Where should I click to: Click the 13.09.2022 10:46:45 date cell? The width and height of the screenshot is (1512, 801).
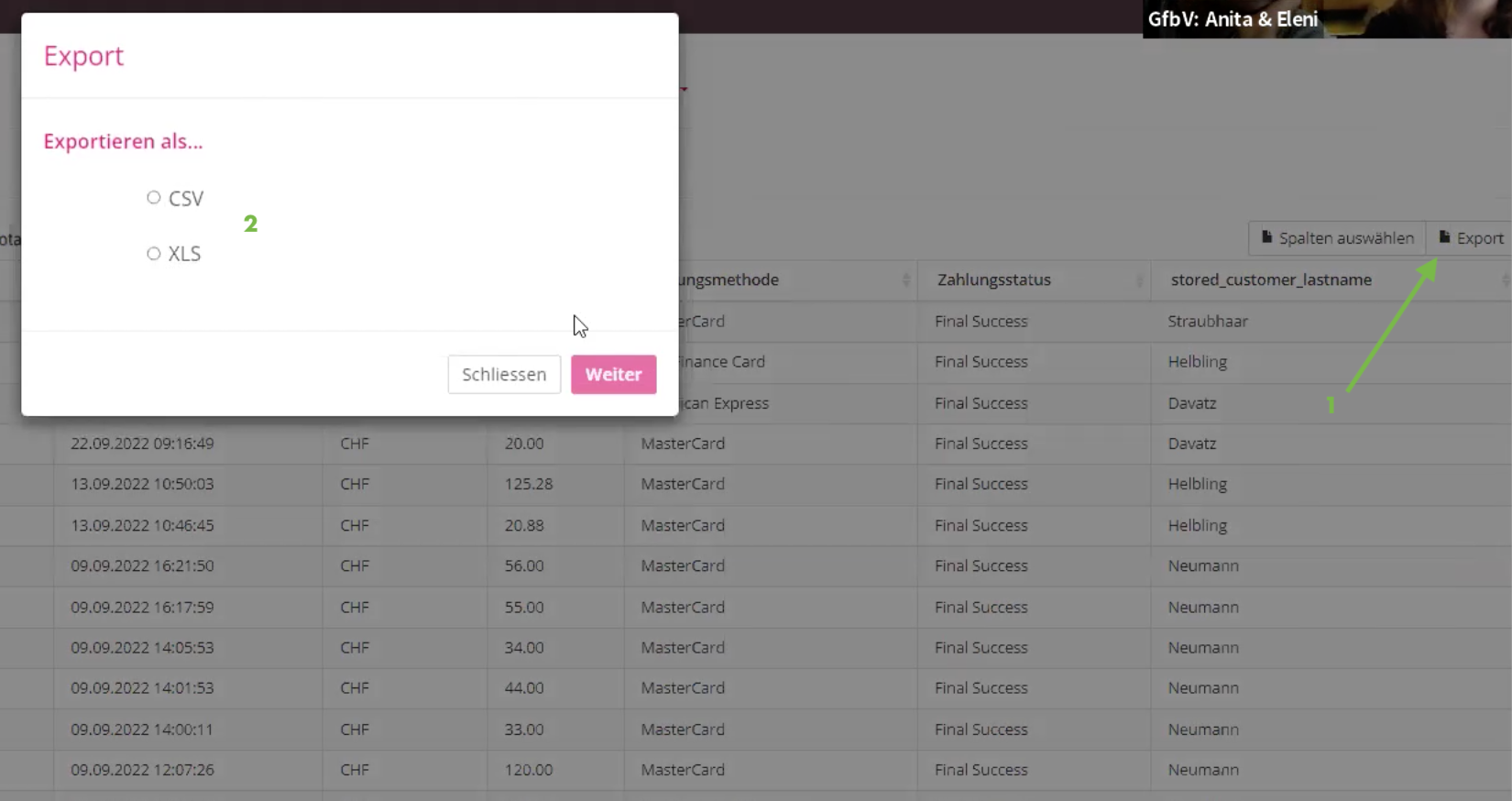(142, 525)
